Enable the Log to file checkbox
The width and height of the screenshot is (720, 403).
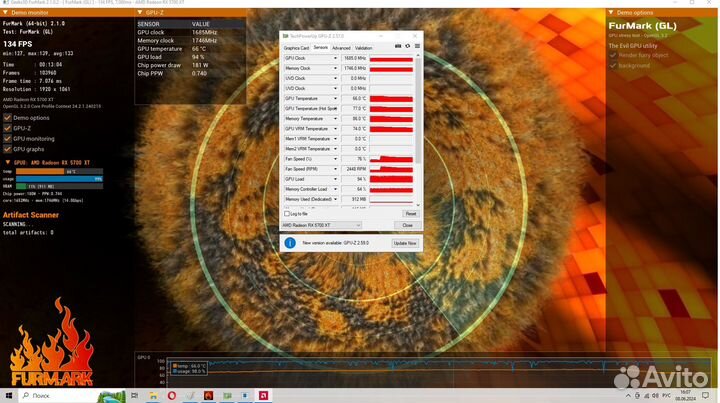[287, 213]
